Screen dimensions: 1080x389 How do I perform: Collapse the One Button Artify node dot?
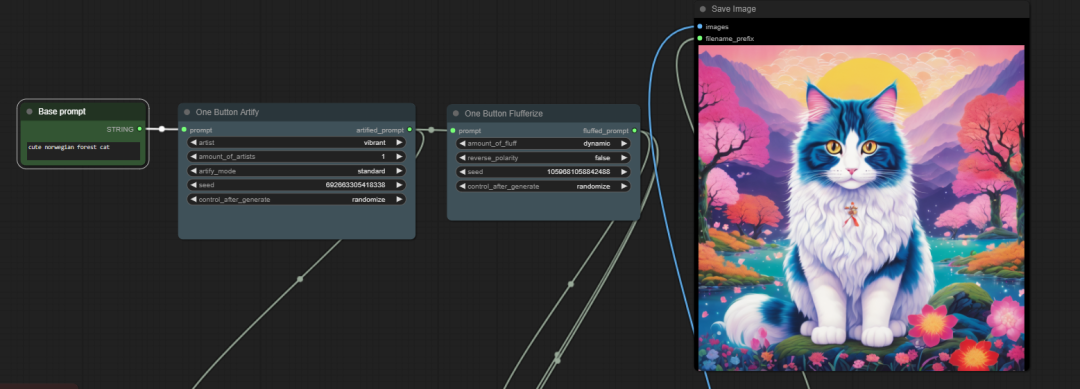(187, 112)
